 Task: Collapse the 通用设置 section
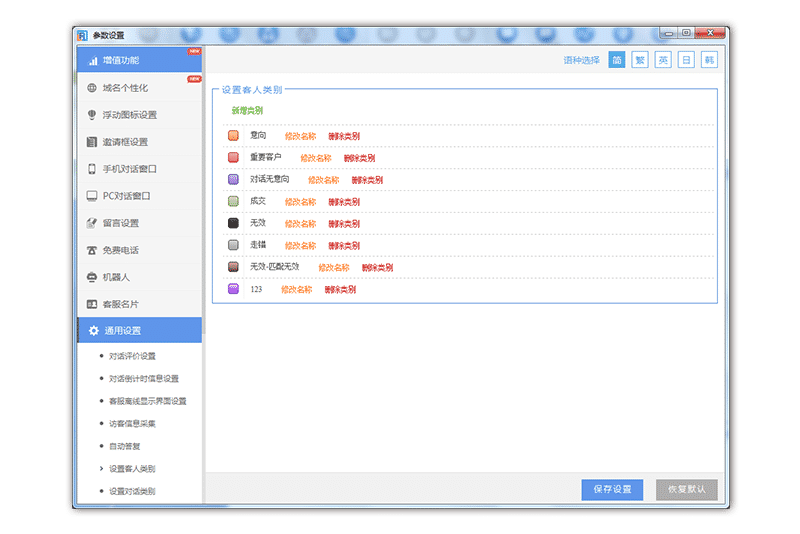point(139,331)
